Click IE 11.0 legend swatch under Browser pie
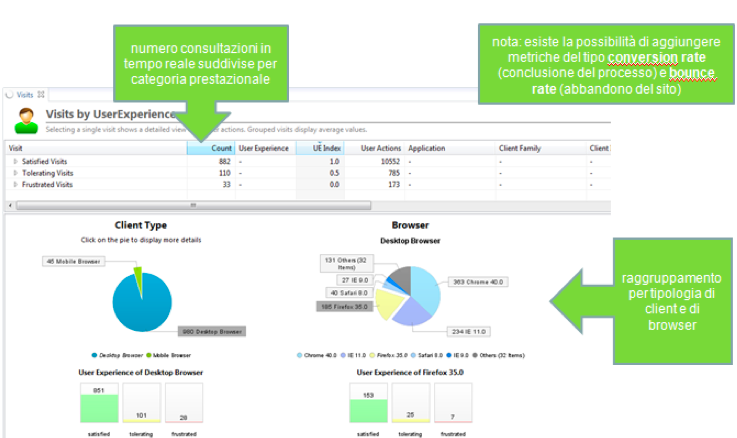Image resolution: width=737 pixels, height=438 pixels. (343, 355)
